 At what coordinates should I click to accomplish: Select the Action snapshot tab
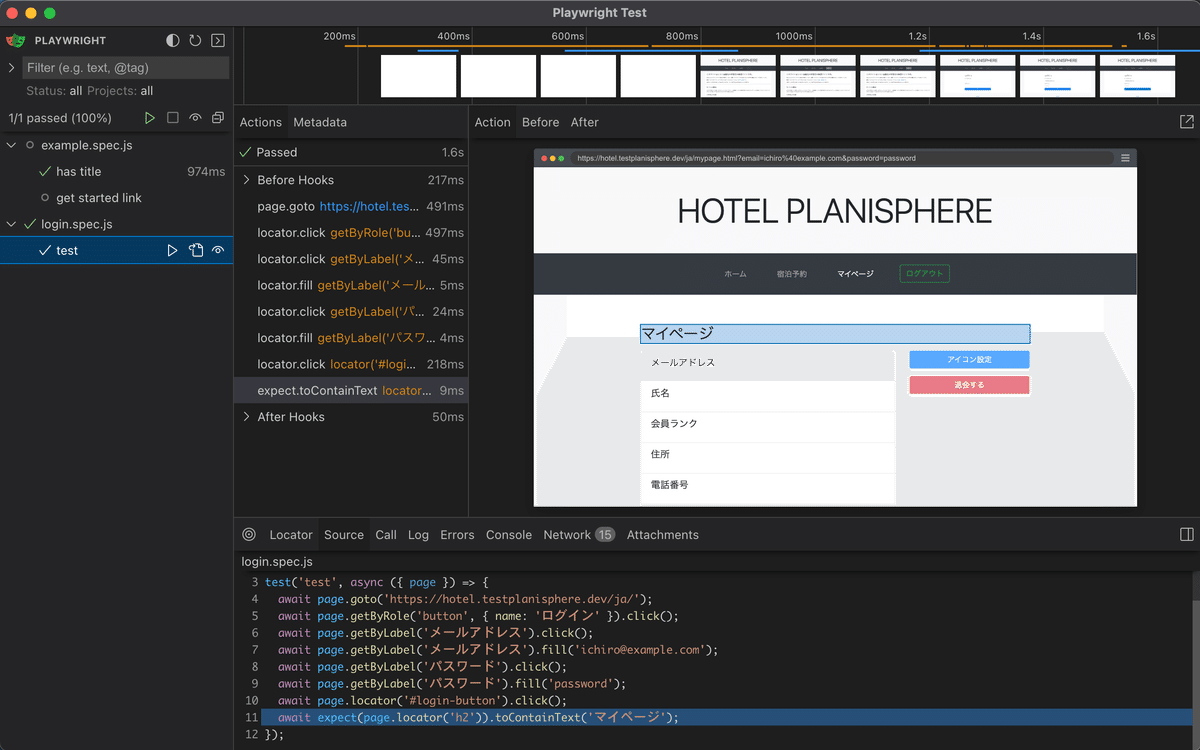[493, 122]
